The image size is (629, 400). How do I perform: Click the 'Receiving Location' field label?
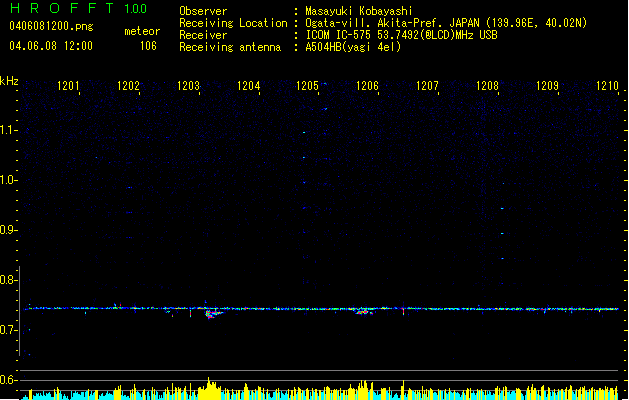(x=233, y=23)
